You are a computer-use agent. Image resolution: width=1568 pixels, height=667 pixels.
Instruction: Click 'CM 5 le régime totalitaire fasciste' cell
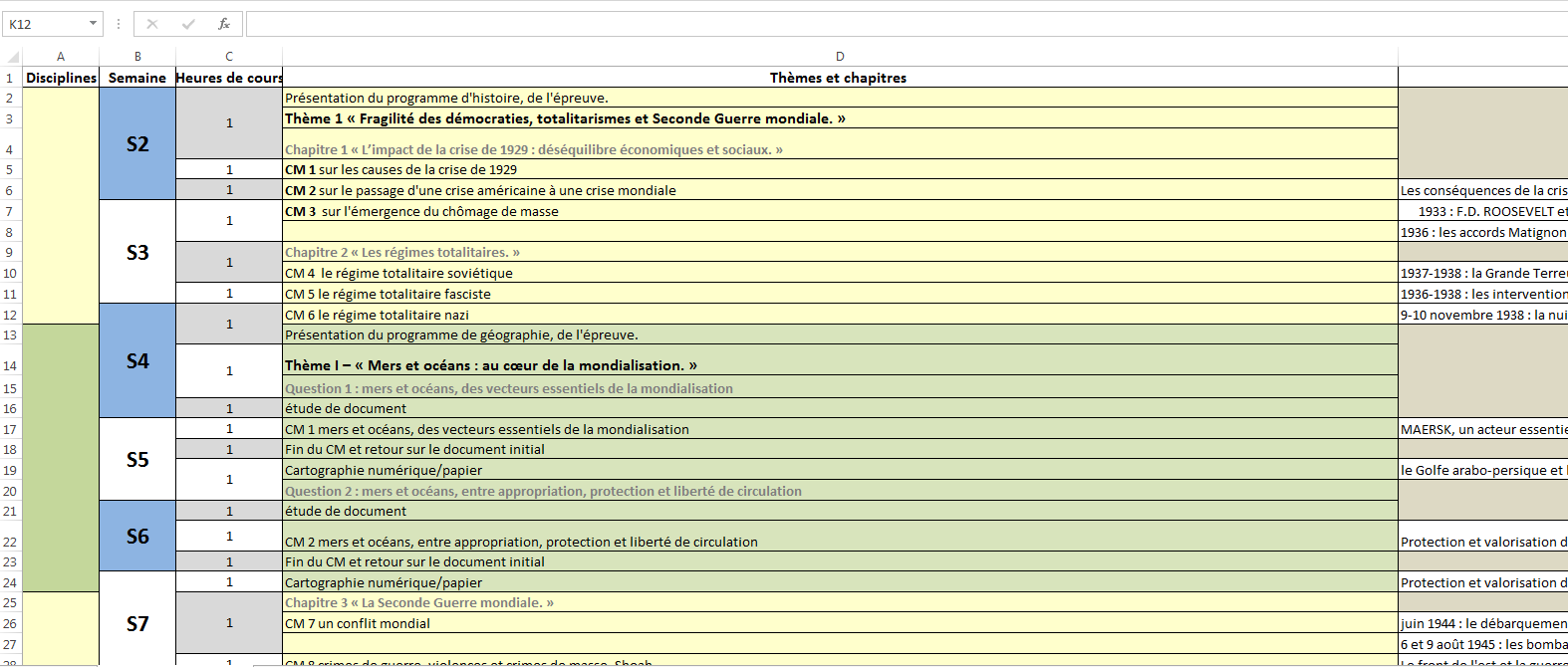tap(840, 294)
